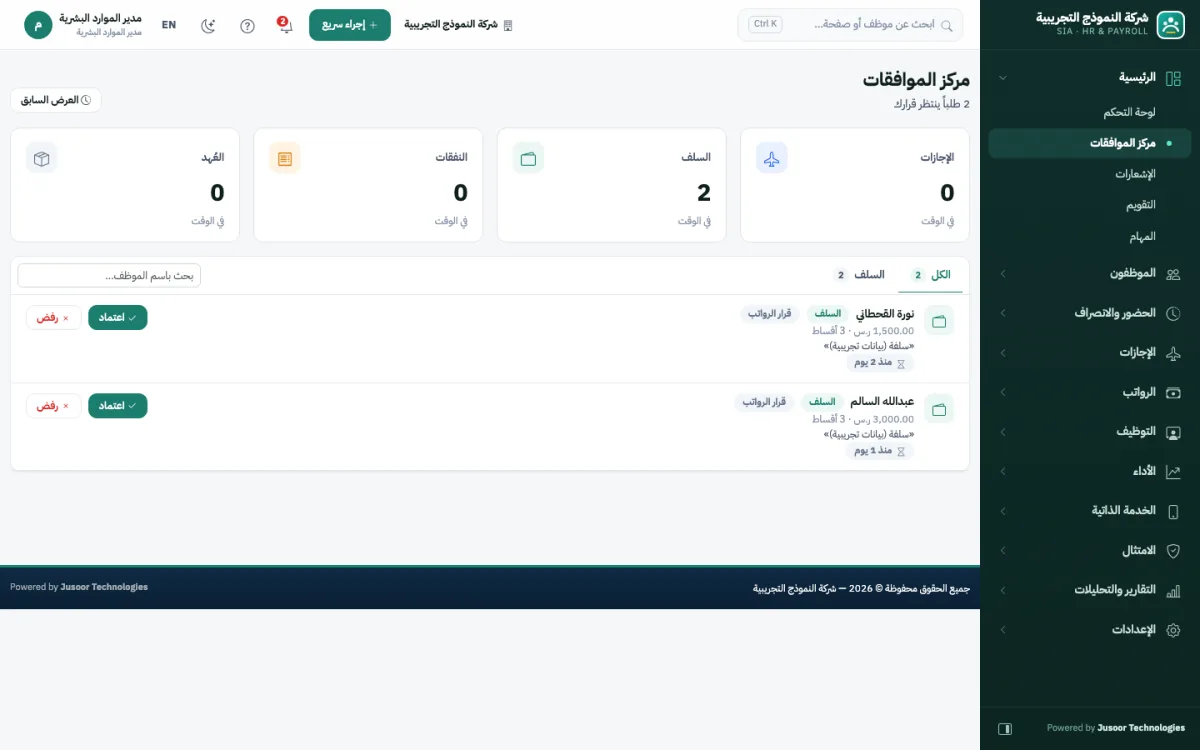Image resolution: width=1200 pixels, height=750 pixels.
Task: Click wallet icon in نورة القحطاني row
Action: [x=939, y=321]
